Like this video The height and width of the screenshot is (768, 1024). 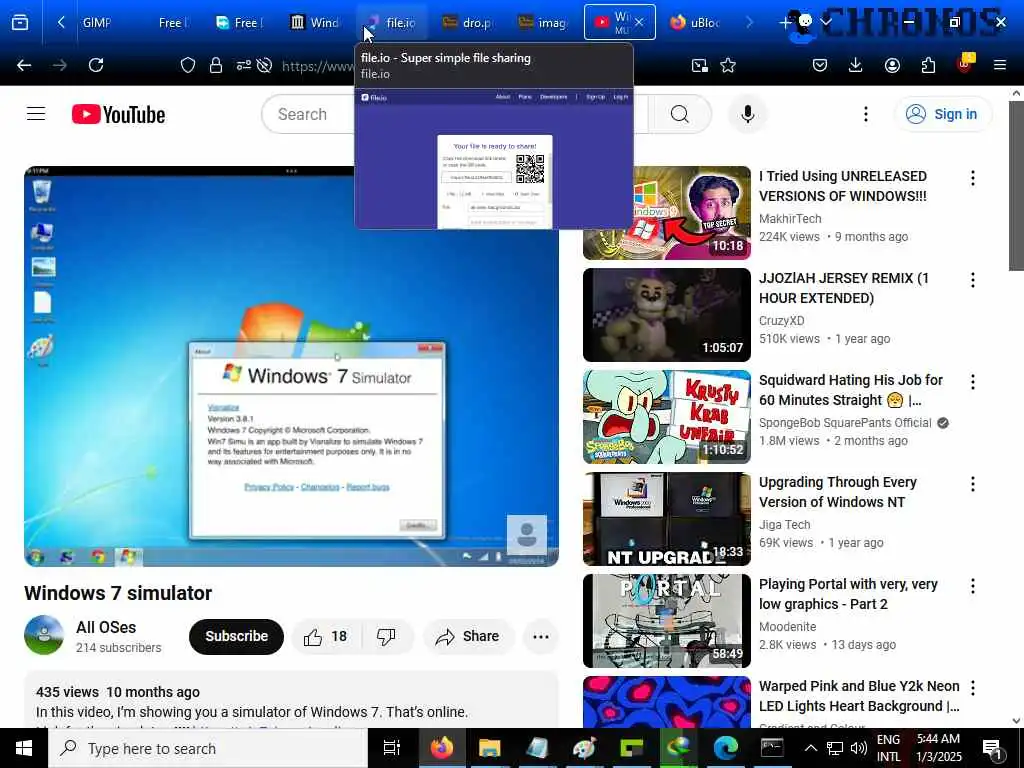pyautogui.click(x=325, y=637)
